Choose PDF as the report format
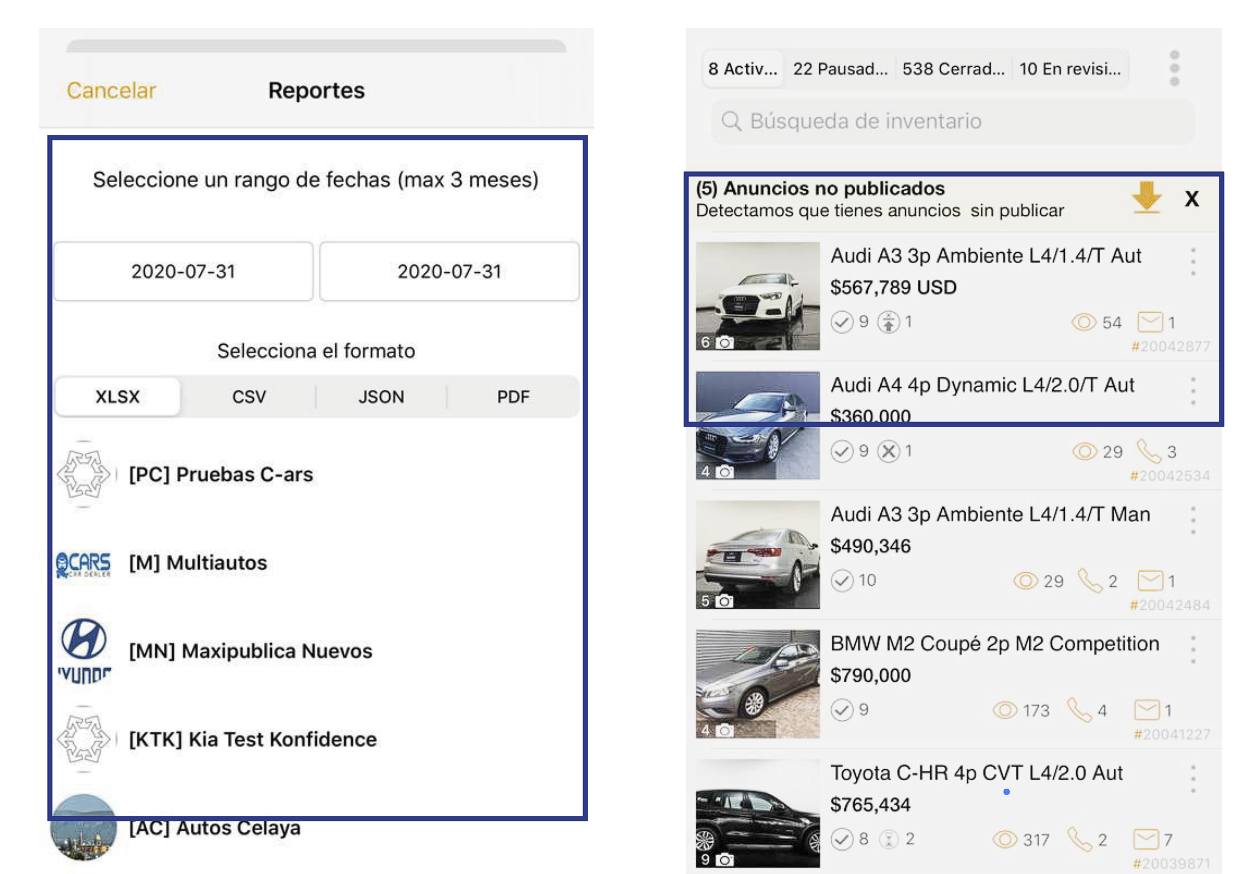This screenshot has width=1239, height=874. (513, 396)
